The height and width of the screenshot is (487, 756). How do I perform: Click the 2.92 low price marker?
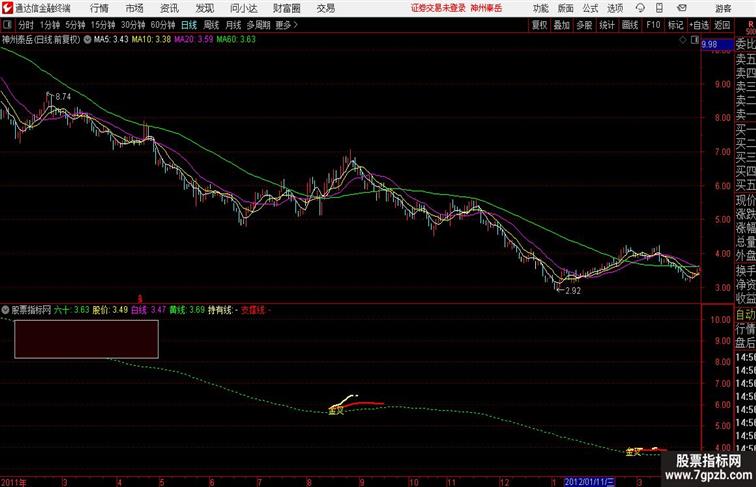point(573,291)
